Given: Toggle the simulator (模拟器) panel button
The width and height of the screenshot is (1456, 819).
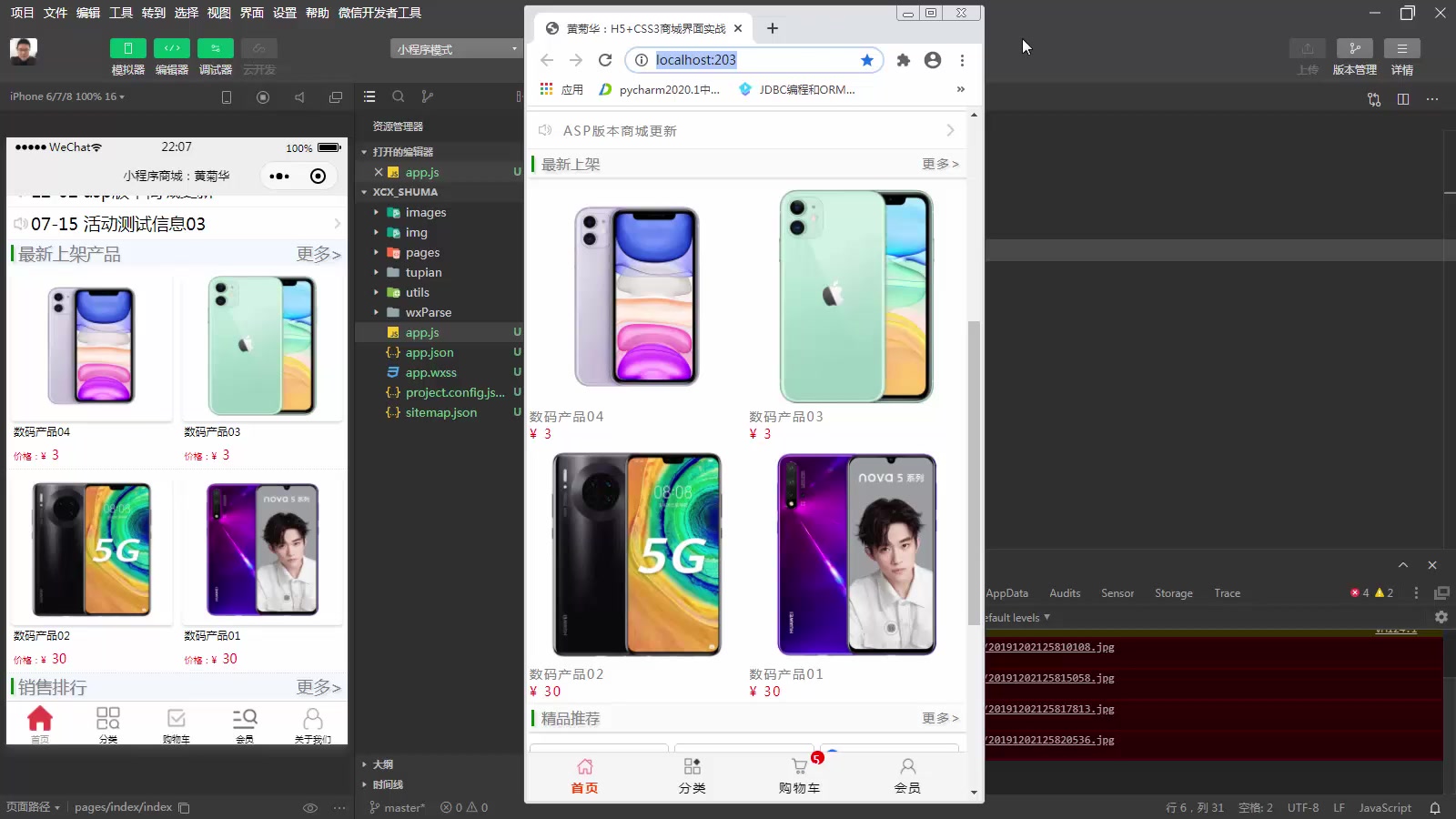Looking at the screenshot, I should click(127, 48).
